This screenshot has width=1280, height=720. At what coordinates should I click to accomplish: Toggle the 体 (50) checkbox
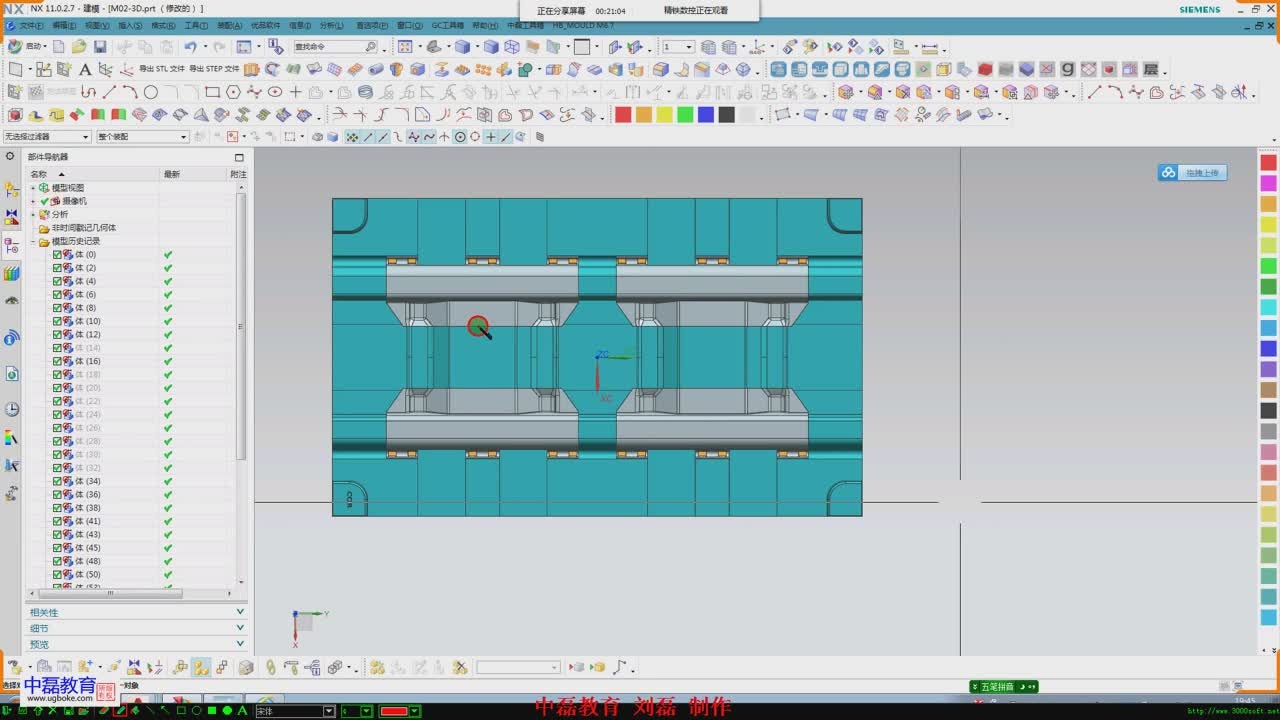57,575
